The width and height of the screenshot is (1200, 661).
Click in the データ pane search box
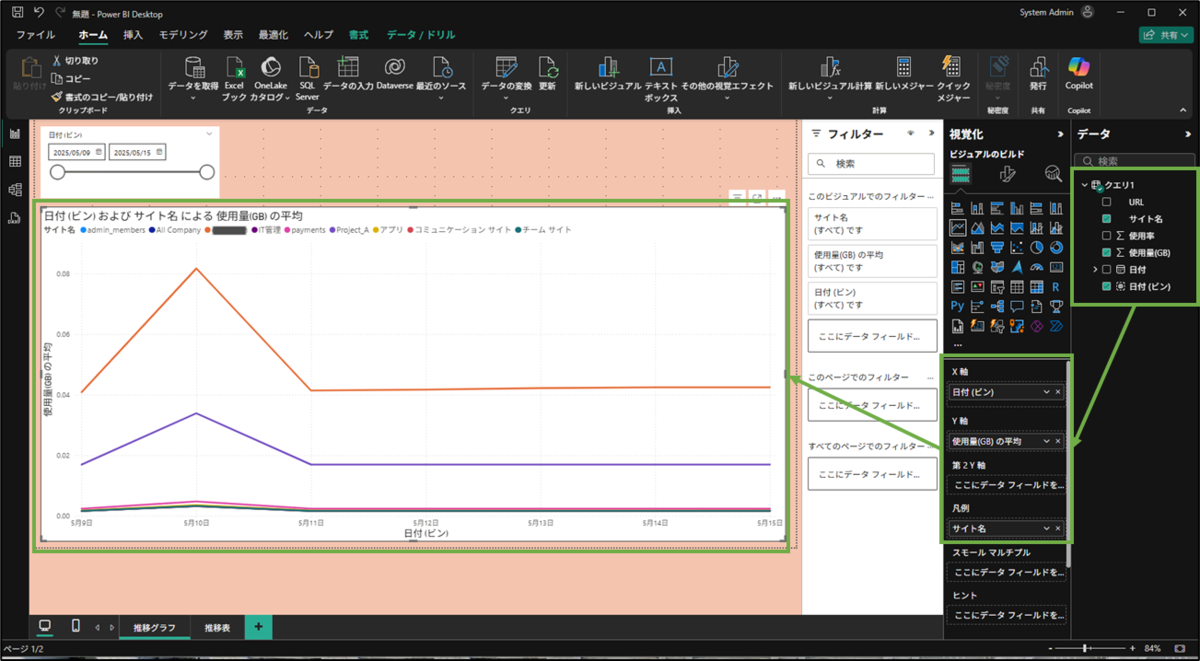click(1137, 160)
